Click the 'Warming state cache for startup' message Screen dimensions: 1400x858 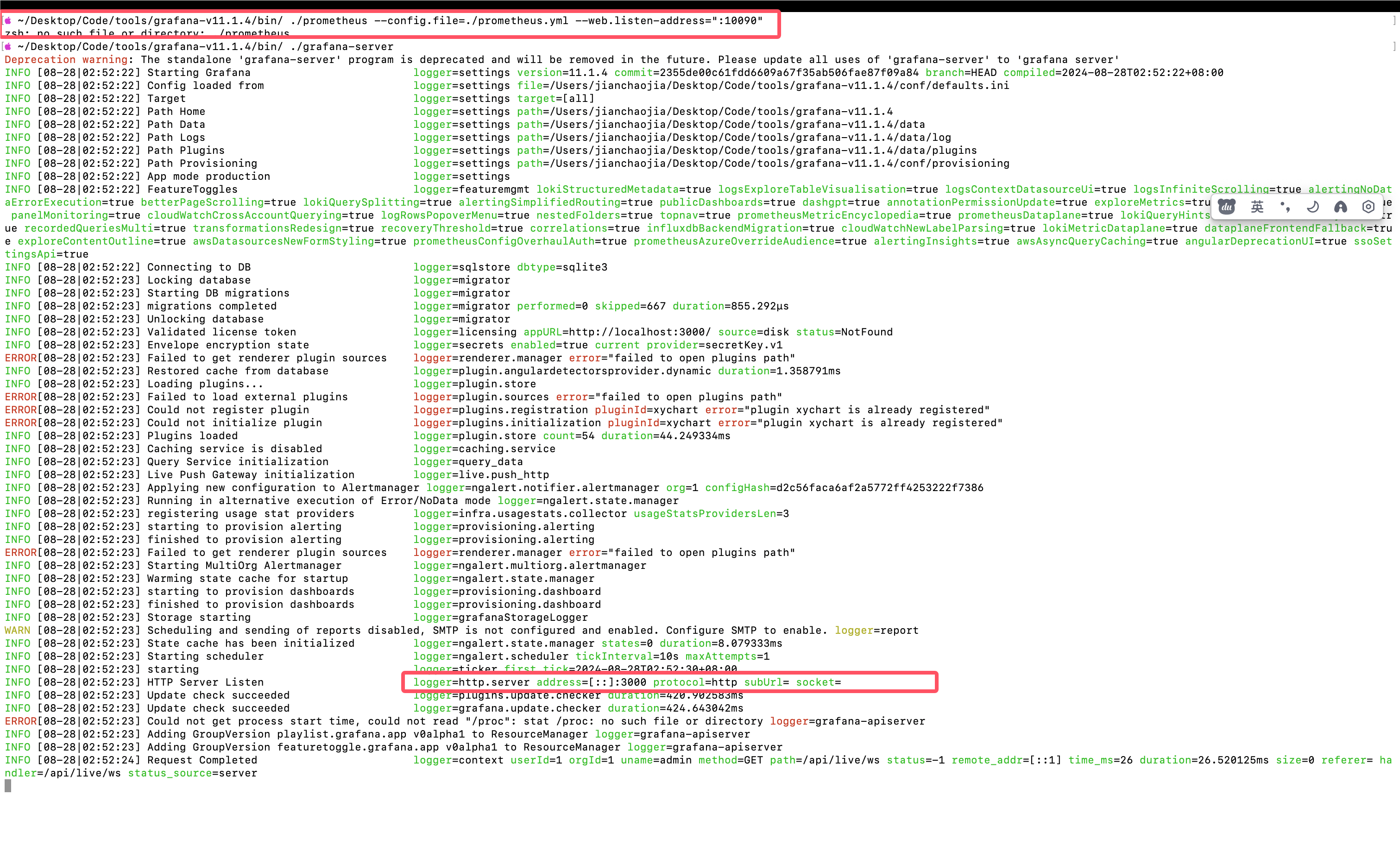(x=247, y=579)
